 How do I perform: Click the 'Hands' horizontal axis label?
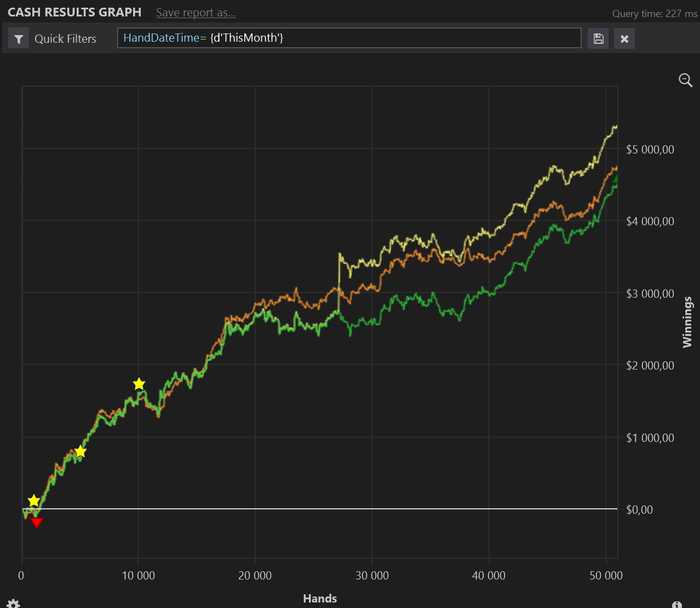tap(319, 598)
